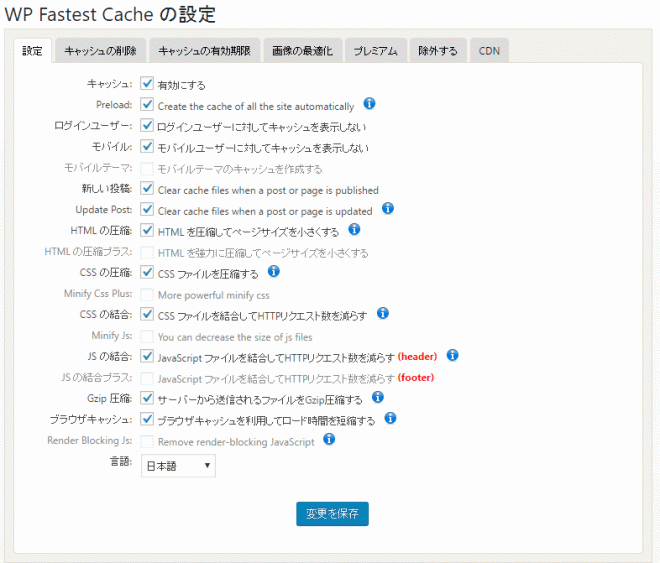Open the CDN tab

click(x=489, y=51)
